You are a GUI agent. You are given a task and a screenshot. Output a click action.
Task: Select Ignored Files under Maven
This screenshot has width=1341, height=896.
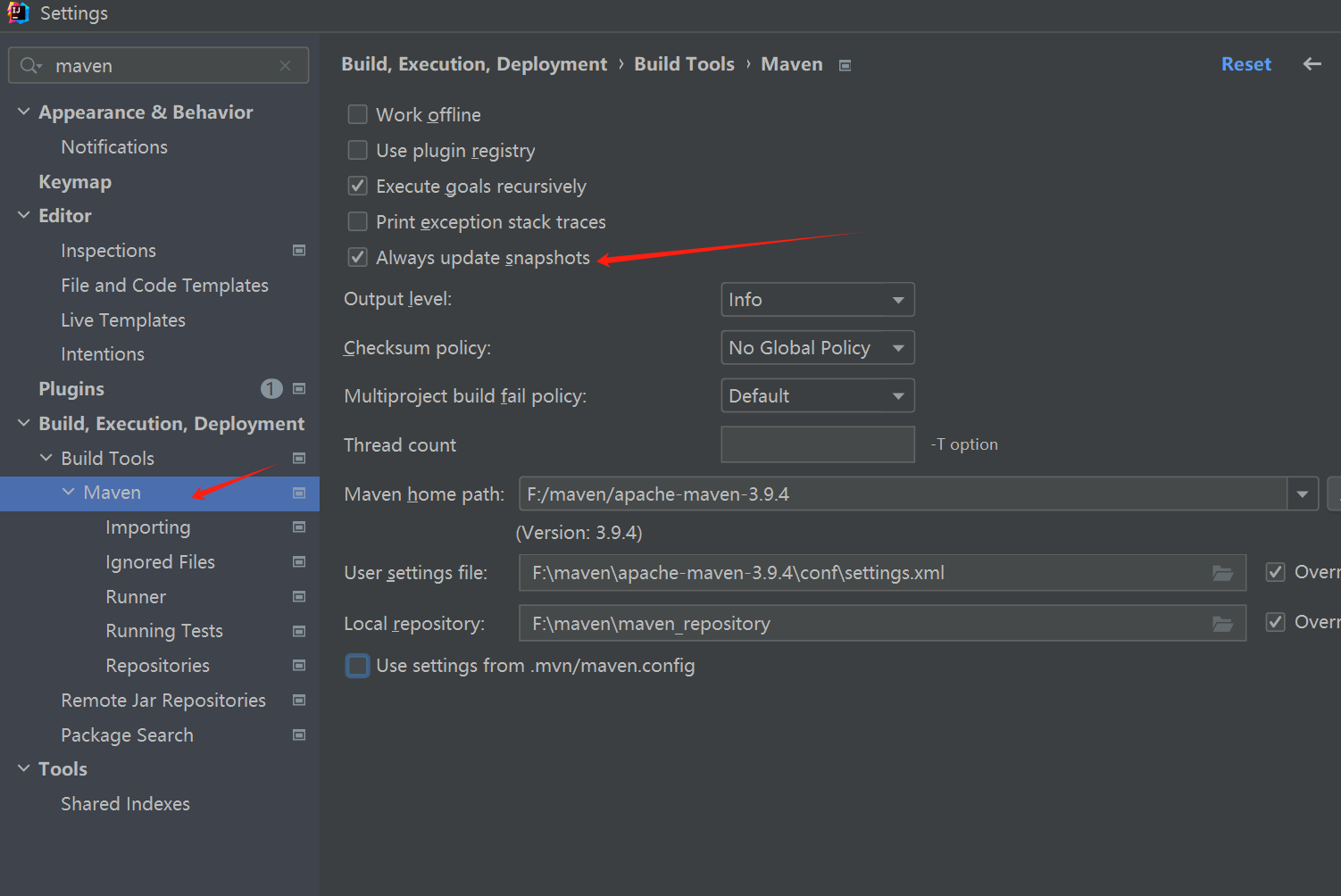click(160, 562)
